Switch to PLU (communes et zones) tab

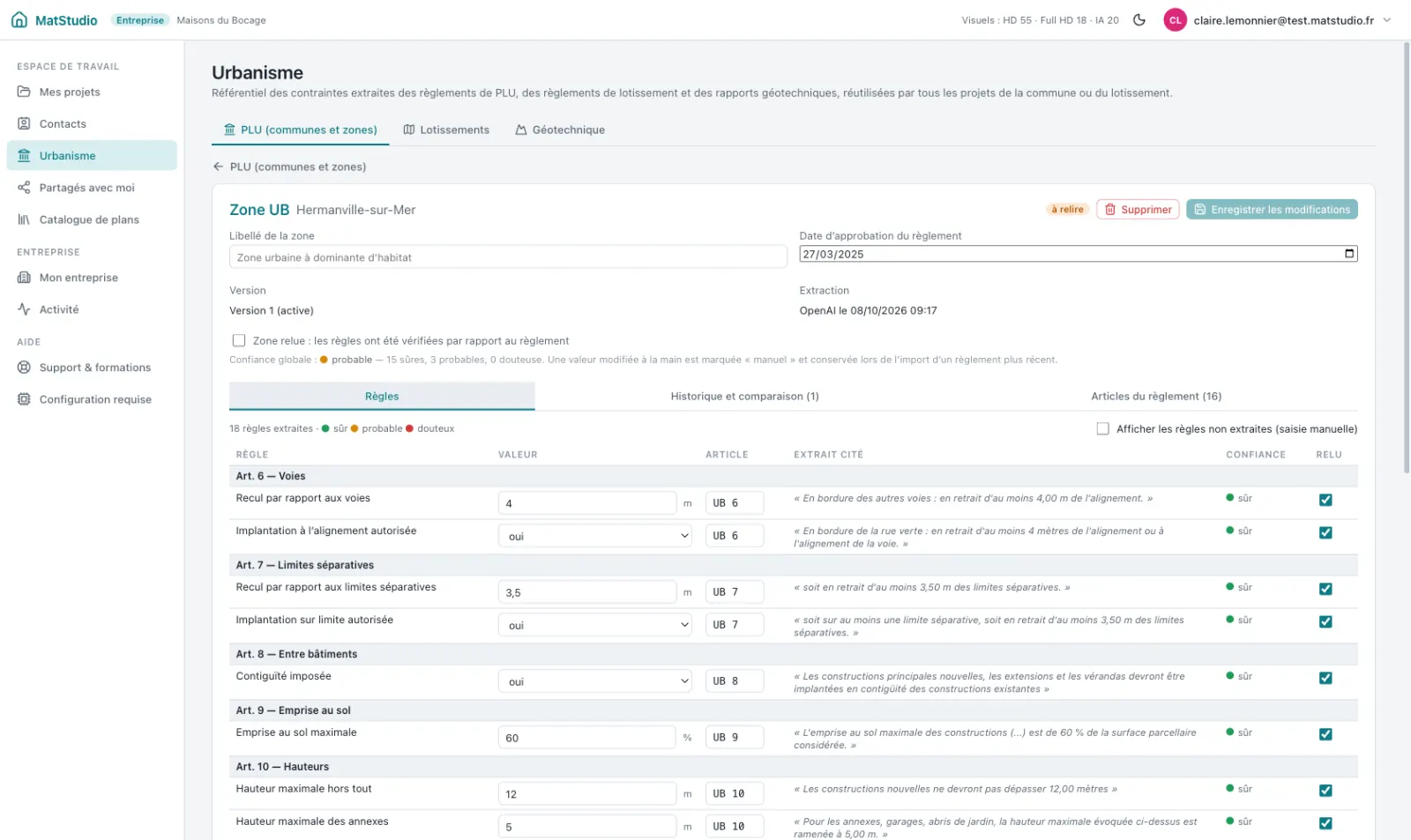tap(301, 130)
